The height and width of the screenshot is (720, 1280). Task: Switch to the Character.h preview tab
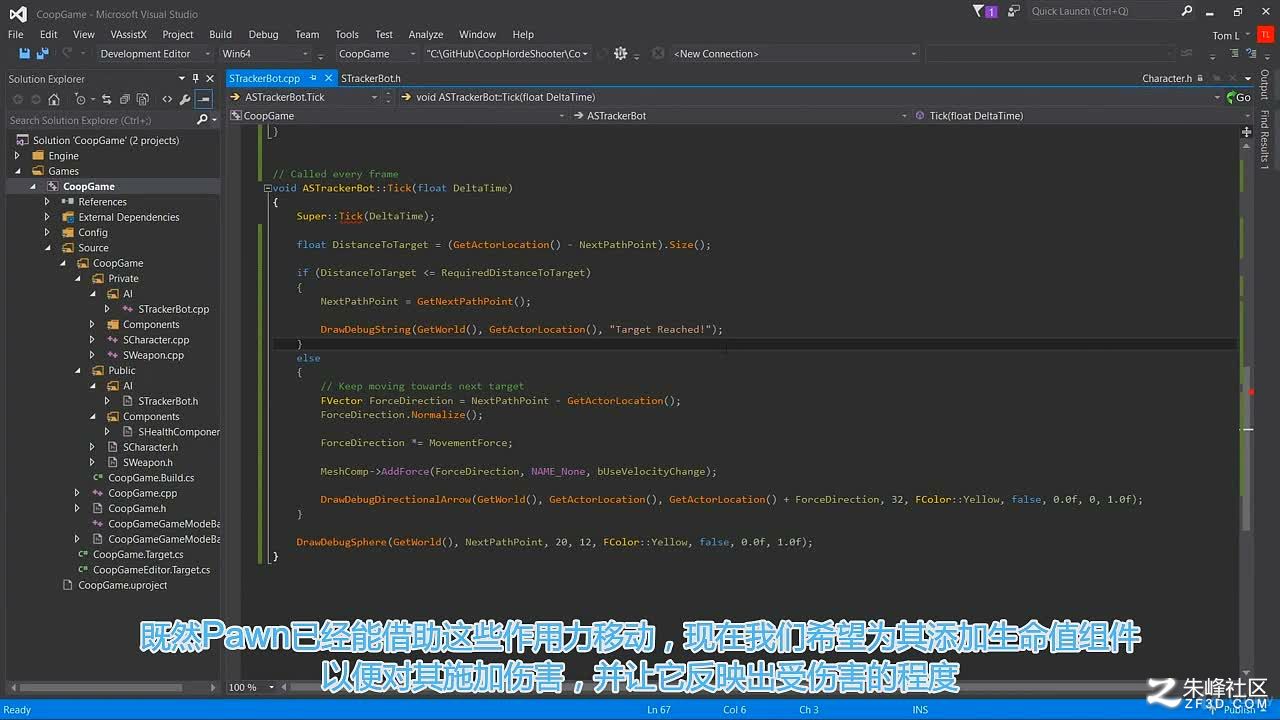pos(1166,78)
